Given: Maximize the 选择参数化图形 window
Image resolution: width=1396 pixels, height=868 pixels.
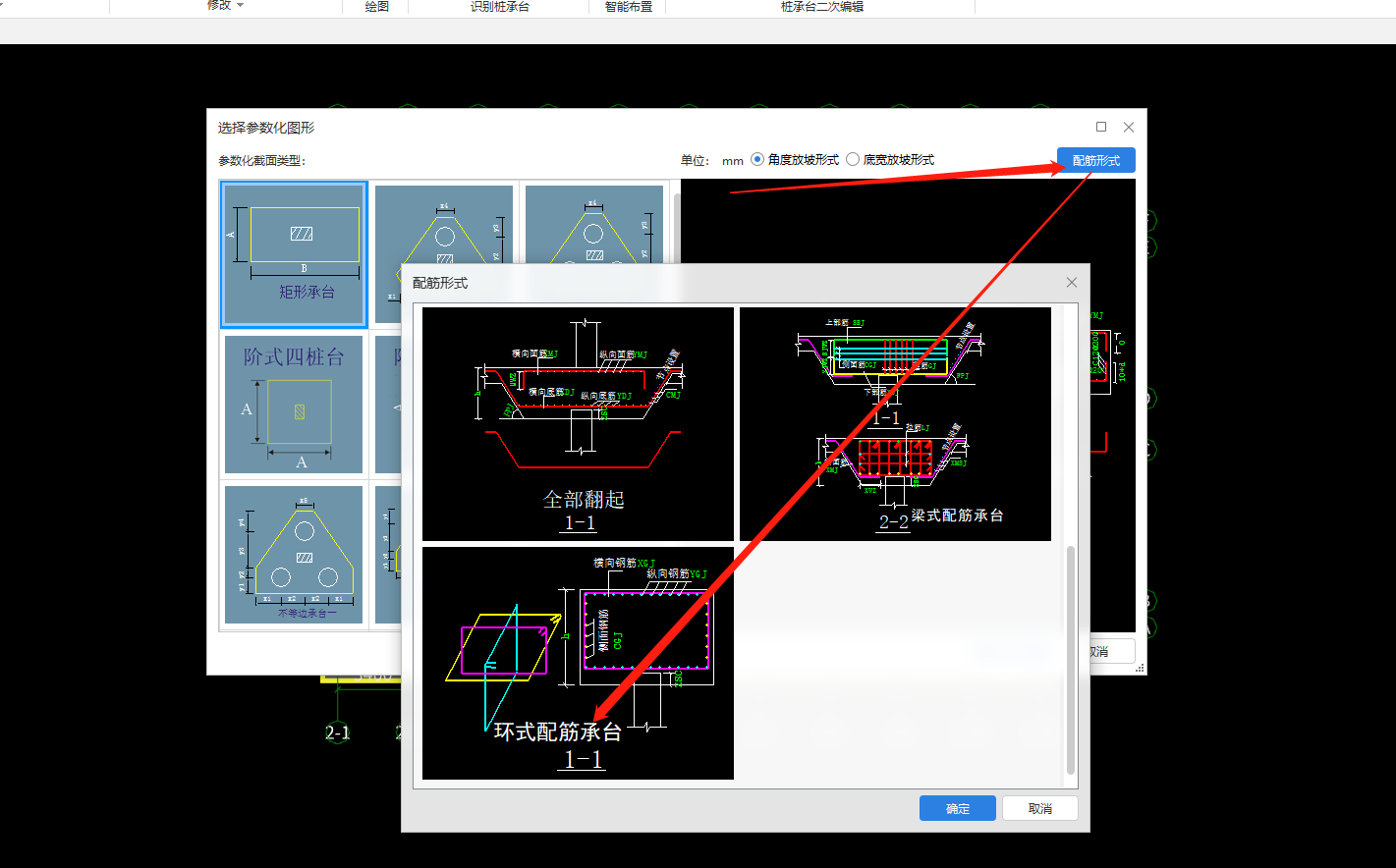Looking at the screenshot, I should pyautogui.click(x=1101, y=128).
